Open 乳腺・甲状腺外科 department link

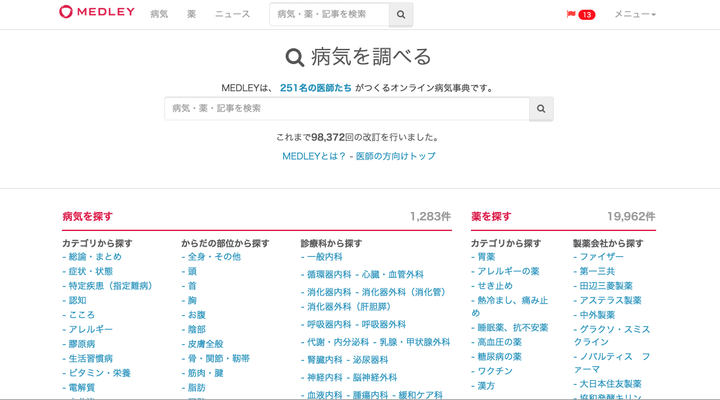tap(415, 342)
